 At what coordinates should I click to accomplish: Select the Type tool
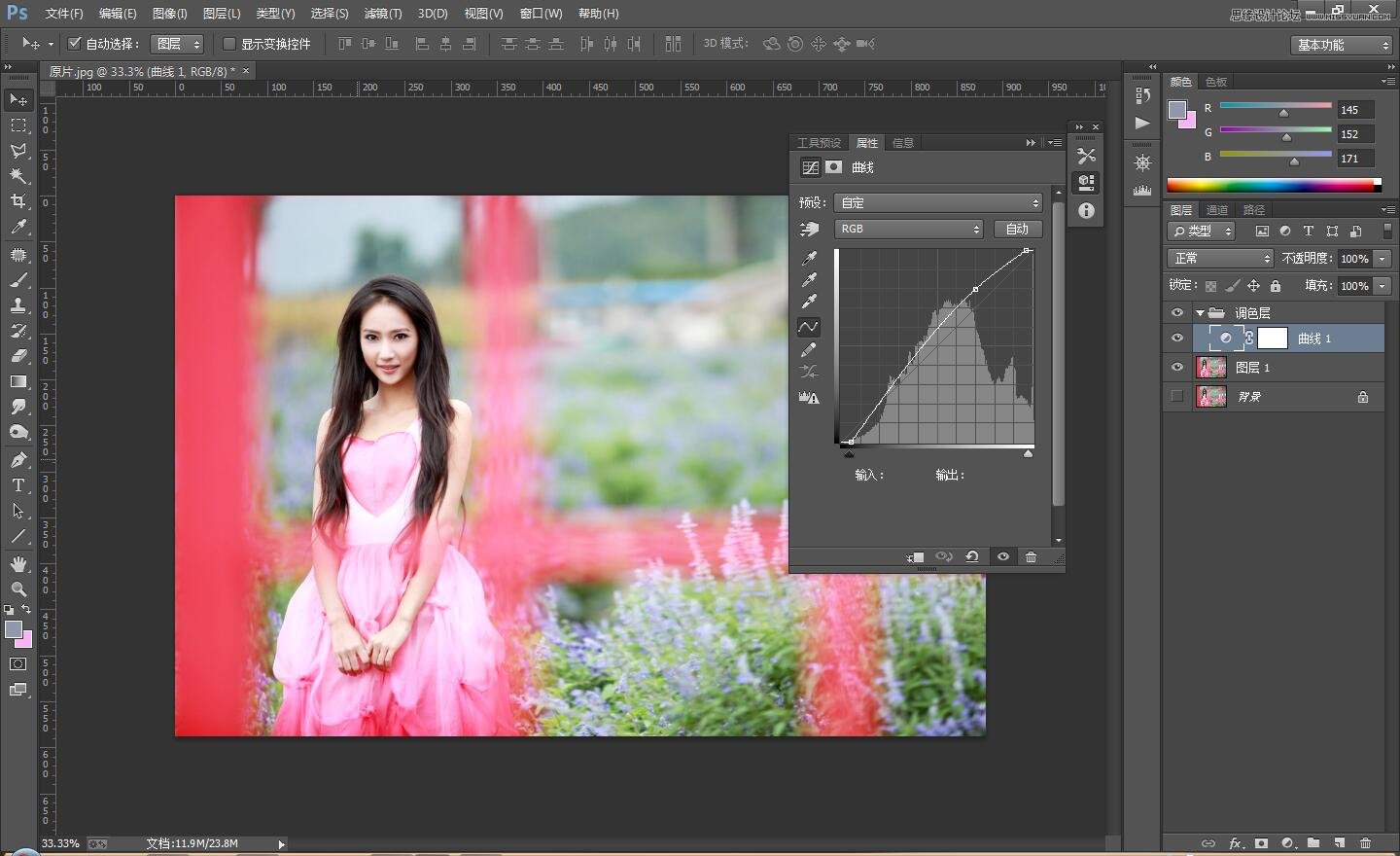(x=18, y=485)
